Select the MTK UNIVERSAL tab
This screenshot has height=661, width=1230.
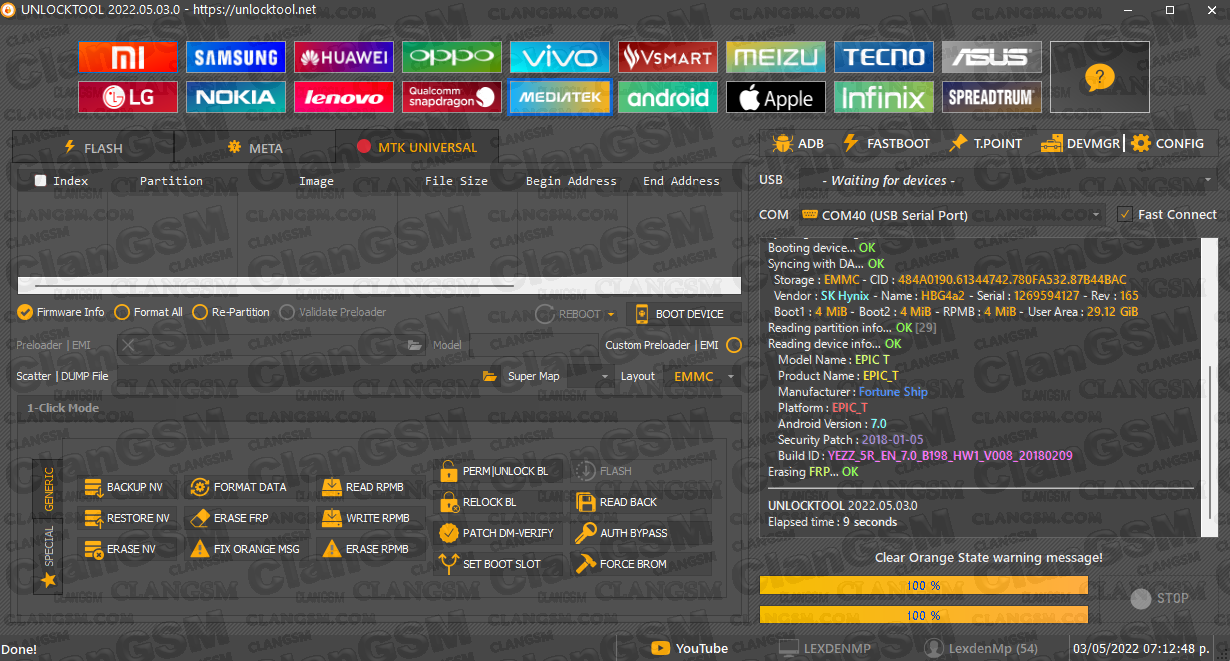coord(417,147)
